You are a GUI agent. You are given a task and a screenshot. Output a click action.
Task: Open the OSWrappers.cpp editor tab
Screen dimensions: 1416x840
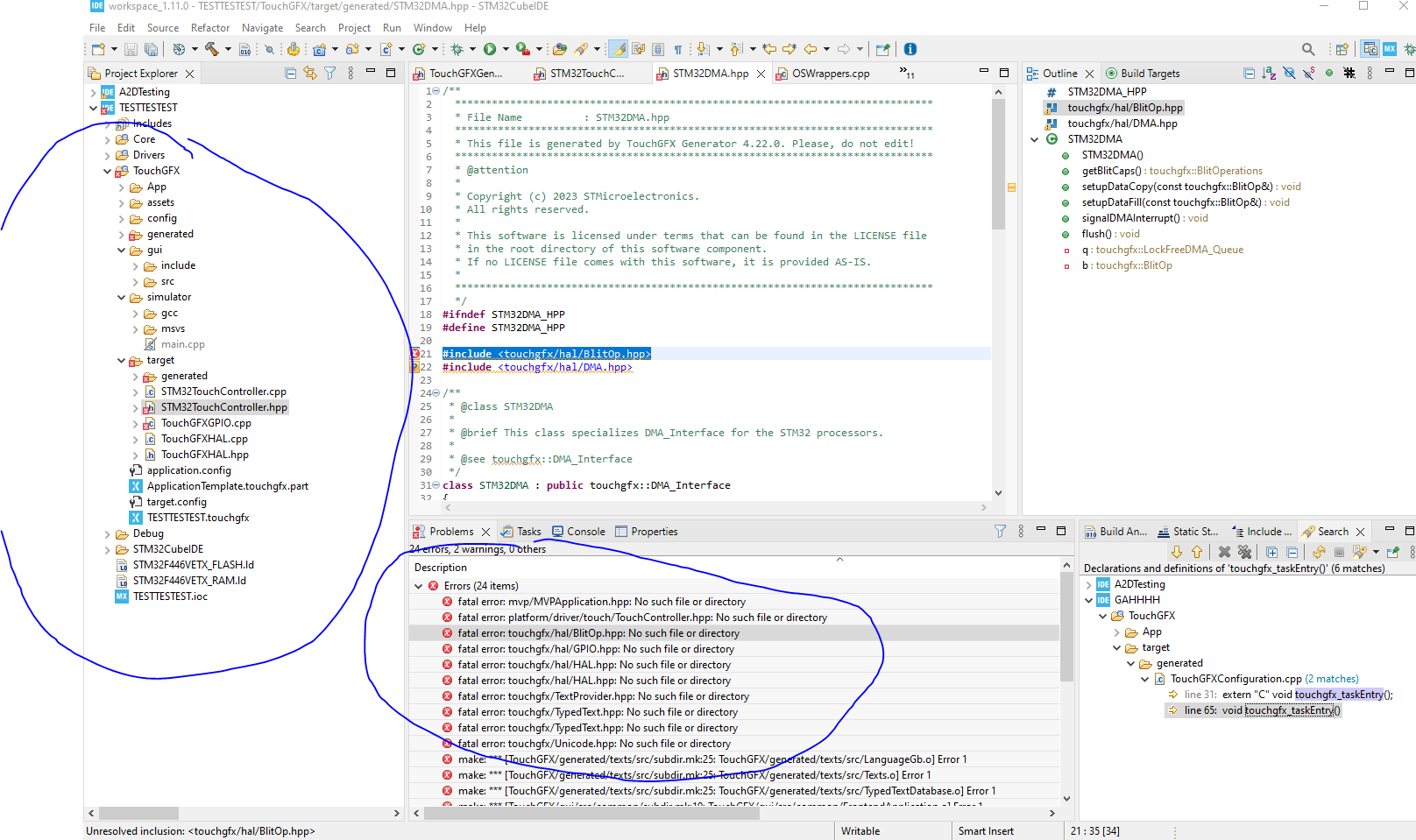click(830, 74)
